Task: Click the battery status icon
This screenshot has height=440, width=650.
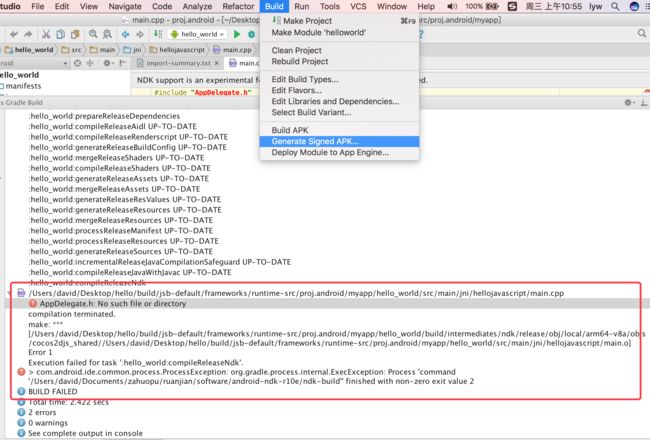Action: 492,6
